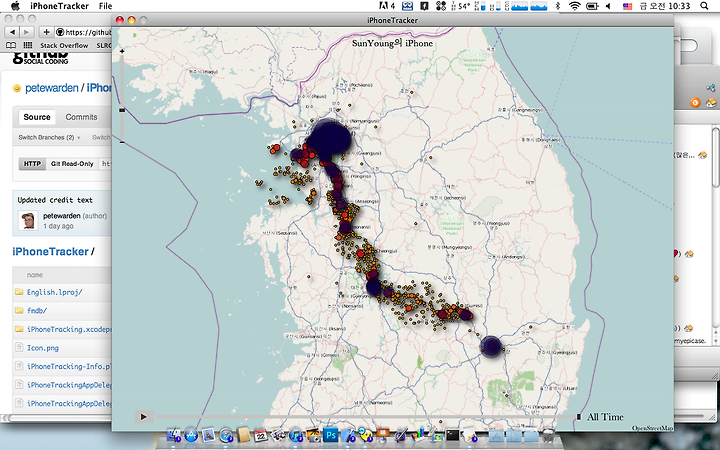Open the iPhoneTracking-Info.plist file
This screenshot has width=720, height=450.
69,366
